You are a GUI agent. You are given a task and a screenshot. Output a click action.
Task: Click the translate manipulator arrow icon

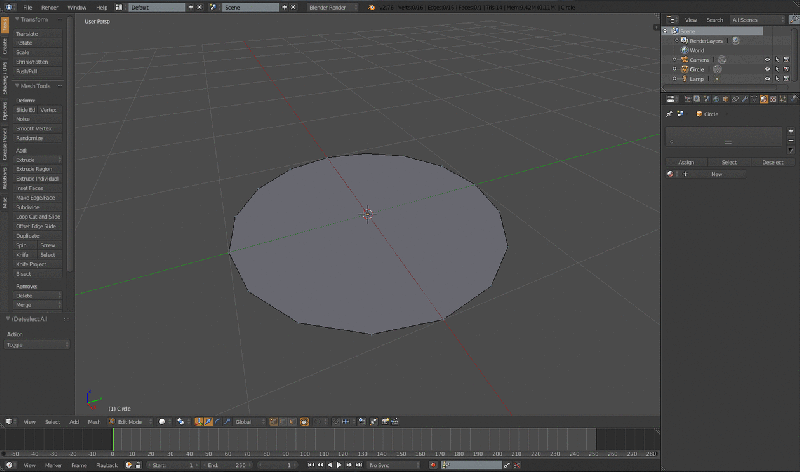coord(208,421)
